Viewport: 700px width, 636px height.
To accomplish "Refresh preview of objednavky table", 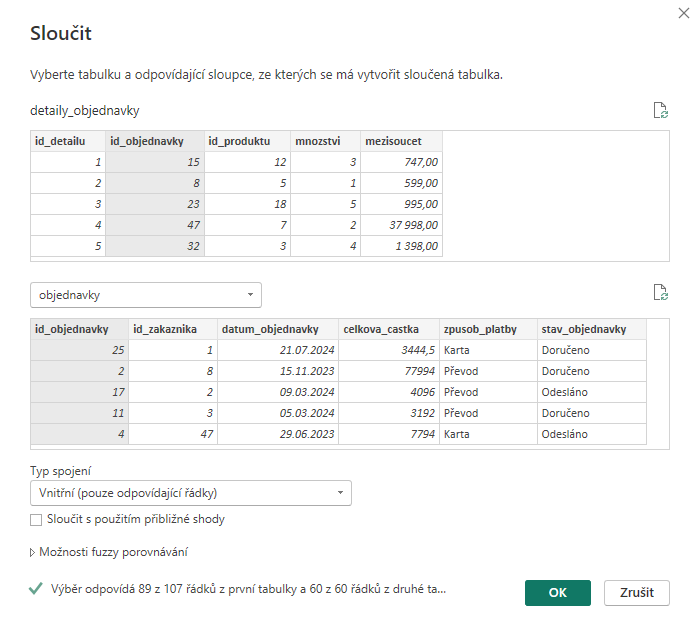I will (659, 293).
